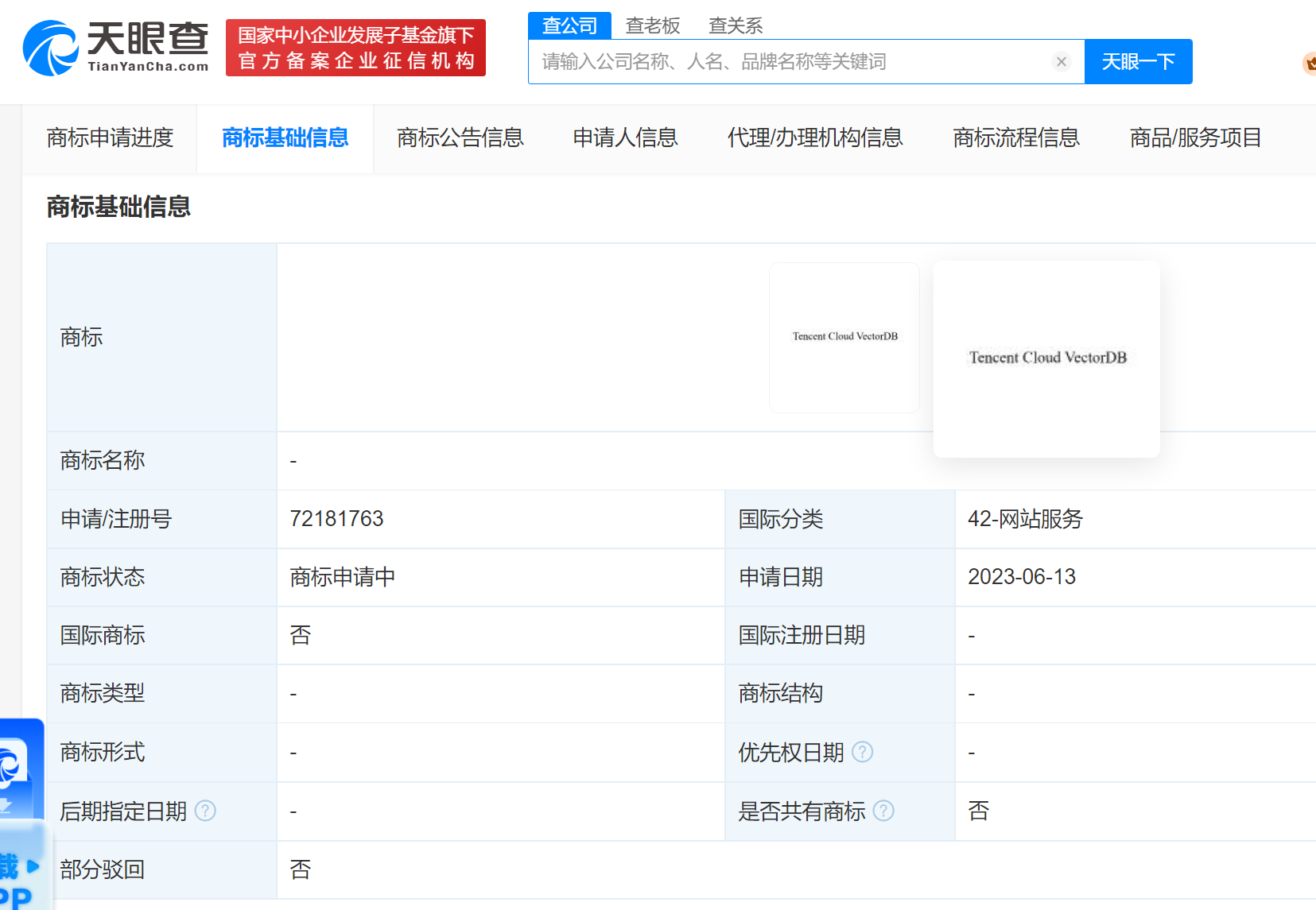This screenshot has height=910, width=1316.
Task: Click the 国际商标 label cell
Action: pos(162,635)
